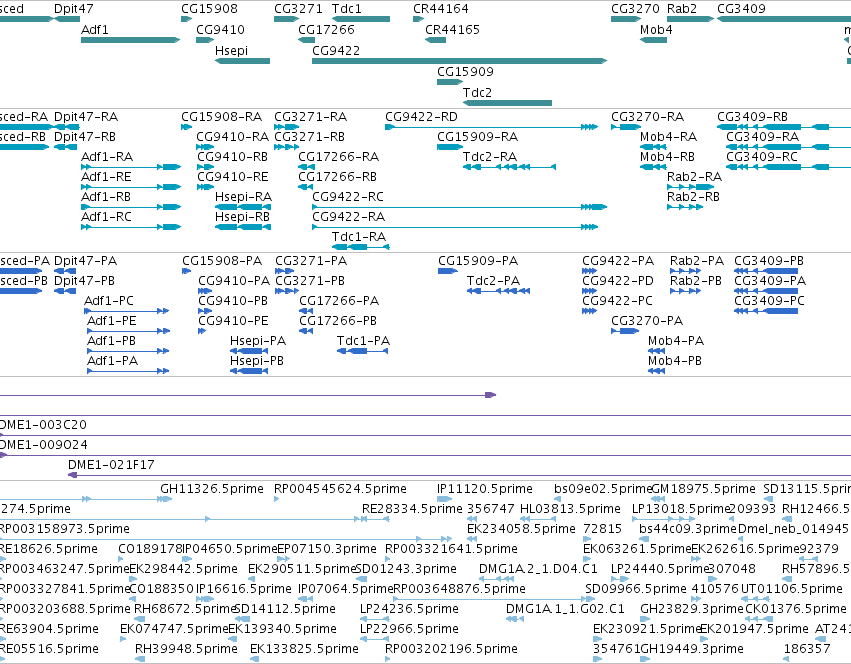Click protein CG9422-PD
Viewport: 851px width, 664px height.
click(x=589, y=291)
